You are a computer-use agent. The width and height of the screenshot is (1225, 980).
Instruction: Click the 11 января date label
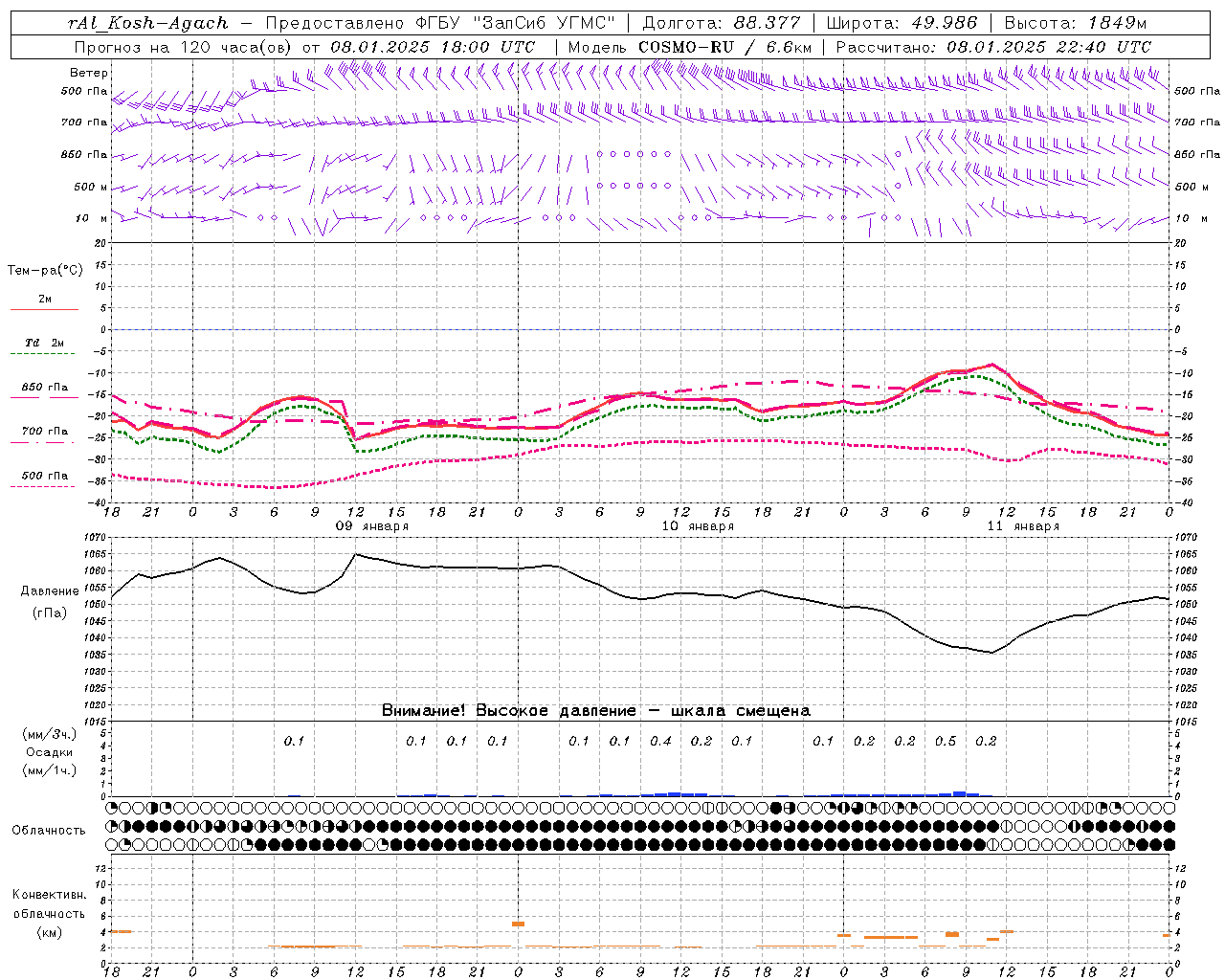pos(1023,526)
